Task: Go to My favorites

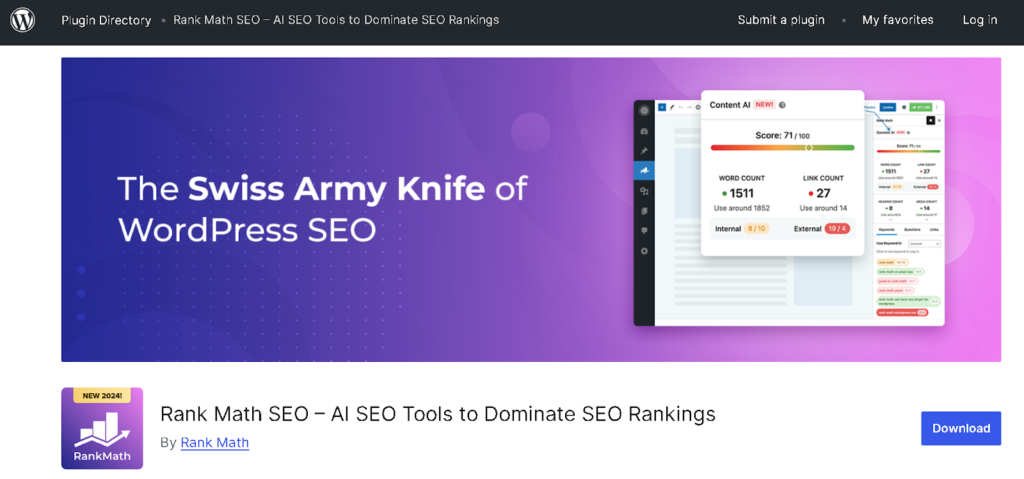Action: 897,20
